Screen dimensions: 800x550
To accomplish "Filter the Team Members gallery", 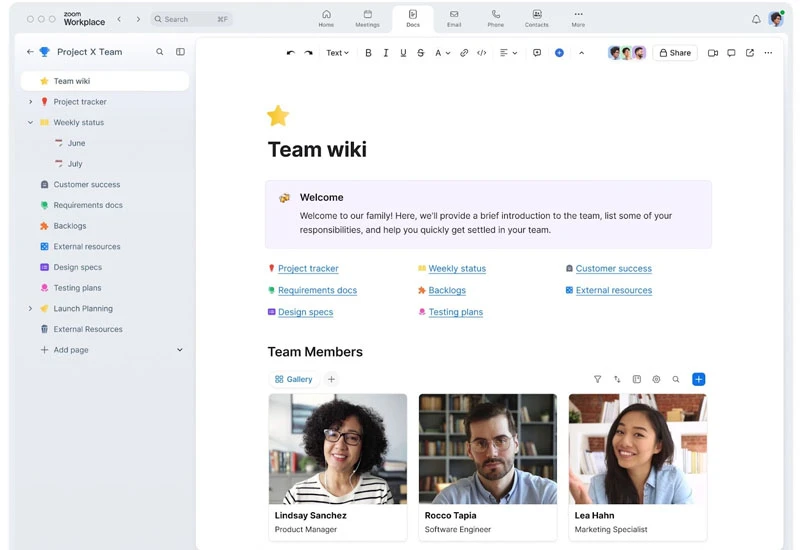I will 597,380.
